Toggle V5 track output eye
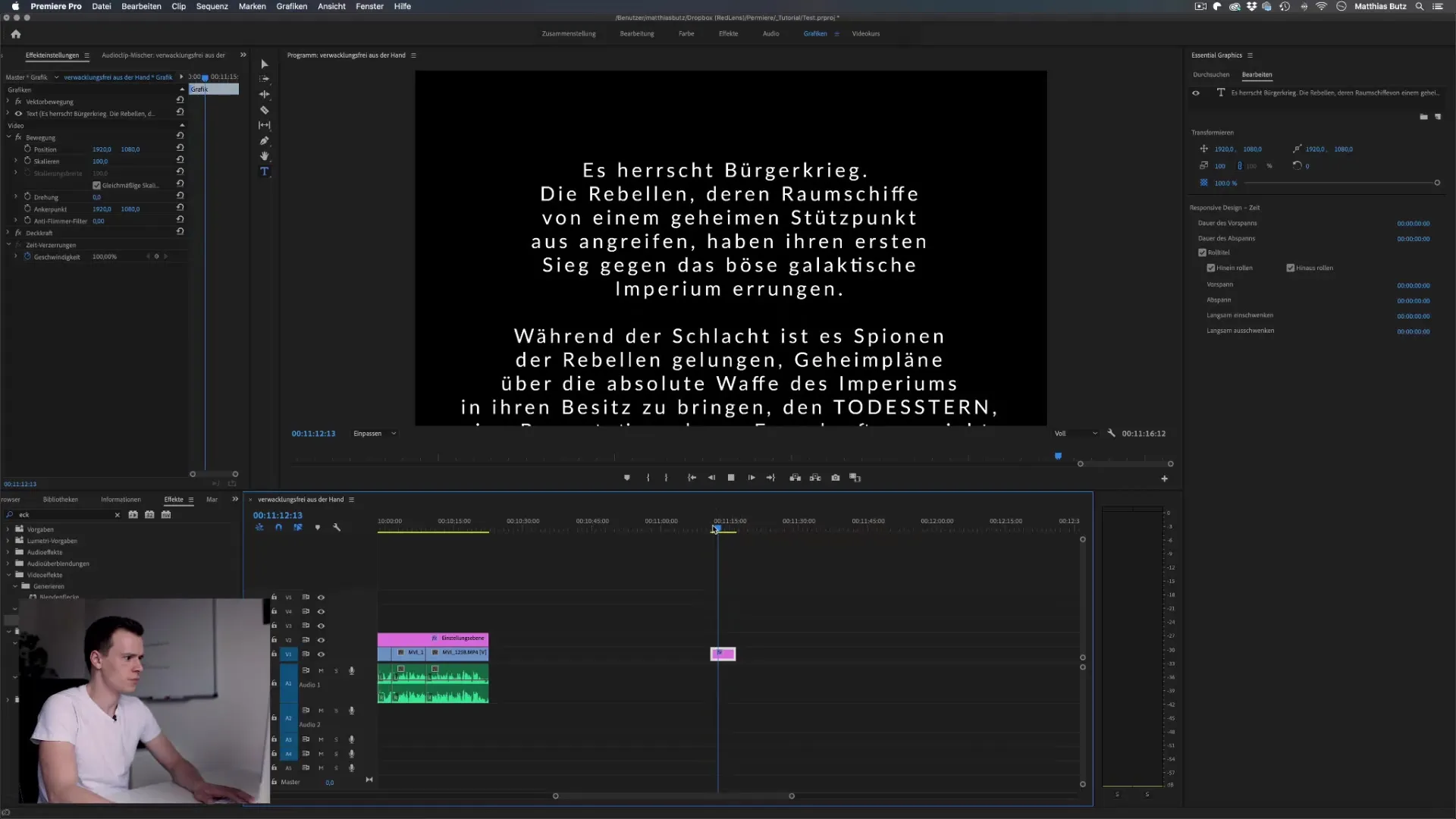The image size is (1456, 819). 321,597
